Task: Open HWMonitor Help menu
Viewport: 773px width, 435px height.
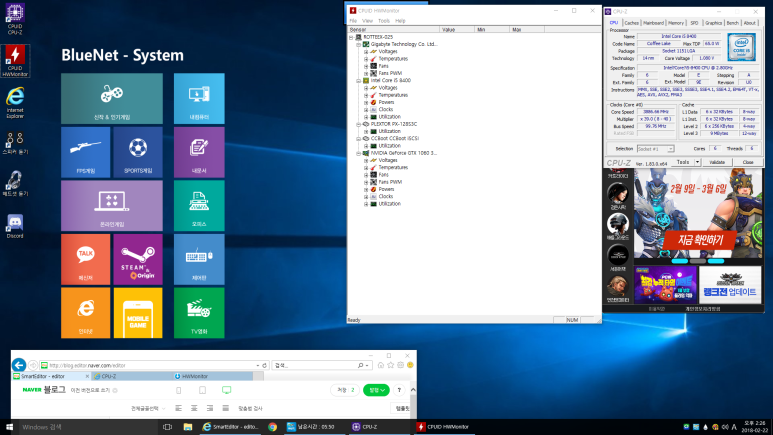Action: tap(400, 21)
